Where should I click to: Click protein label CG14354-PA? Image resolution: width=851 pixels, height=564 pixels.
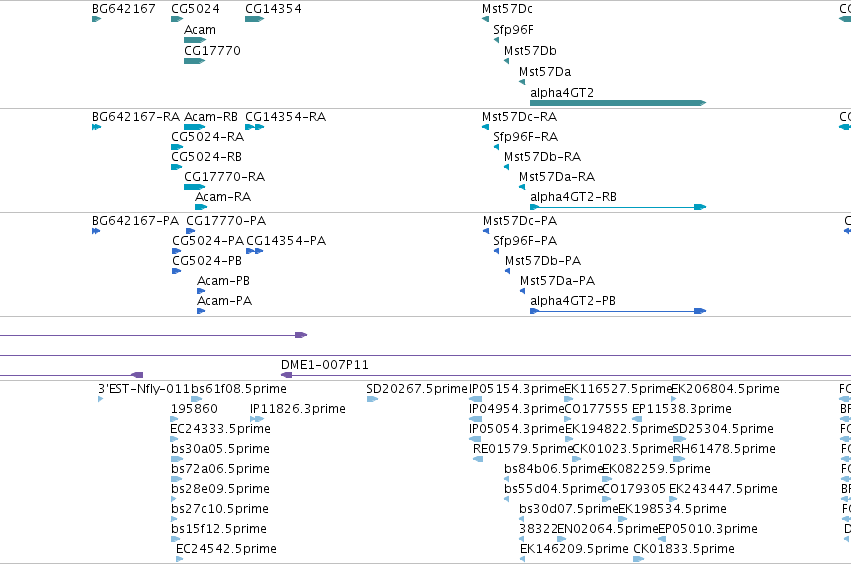pos(286,241)
